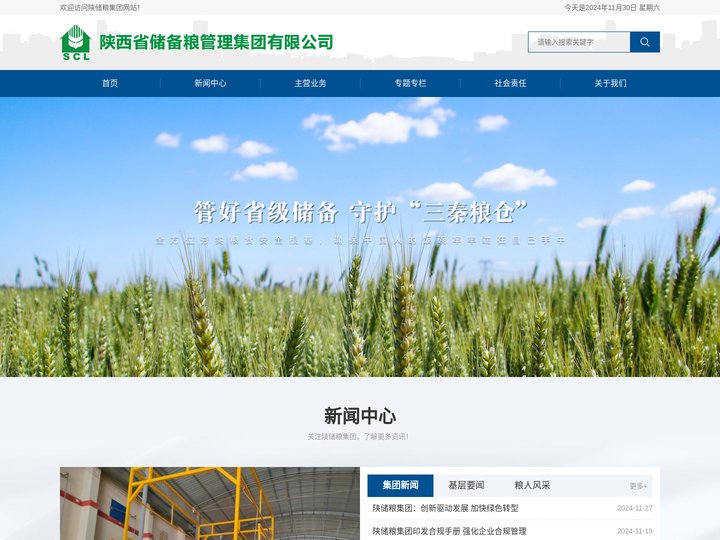Click the 更多+ link
Screen dimensions: 720x540
click(x=638, y=486)
